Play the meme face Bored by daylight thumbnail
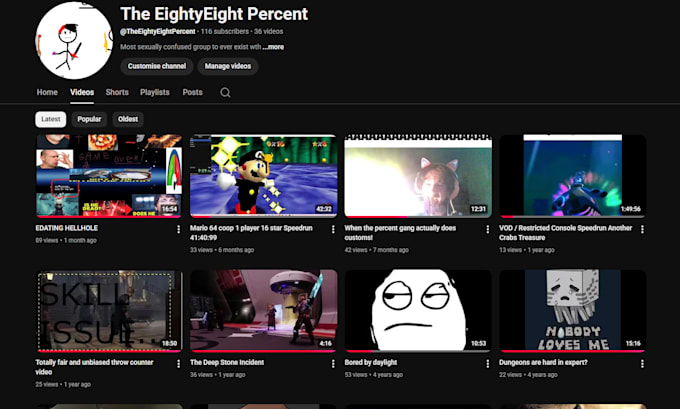Image resolution: width=680 pixels, height=409 pixels. 418,311
